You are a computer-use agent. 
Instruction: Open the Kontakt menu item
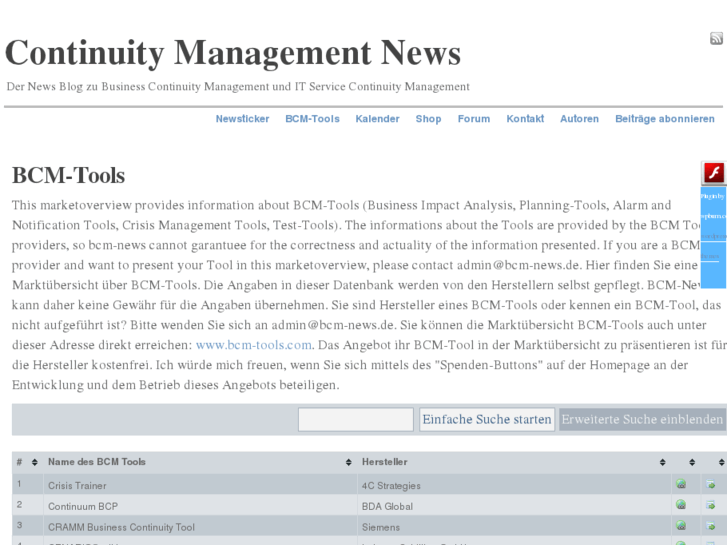525,119
